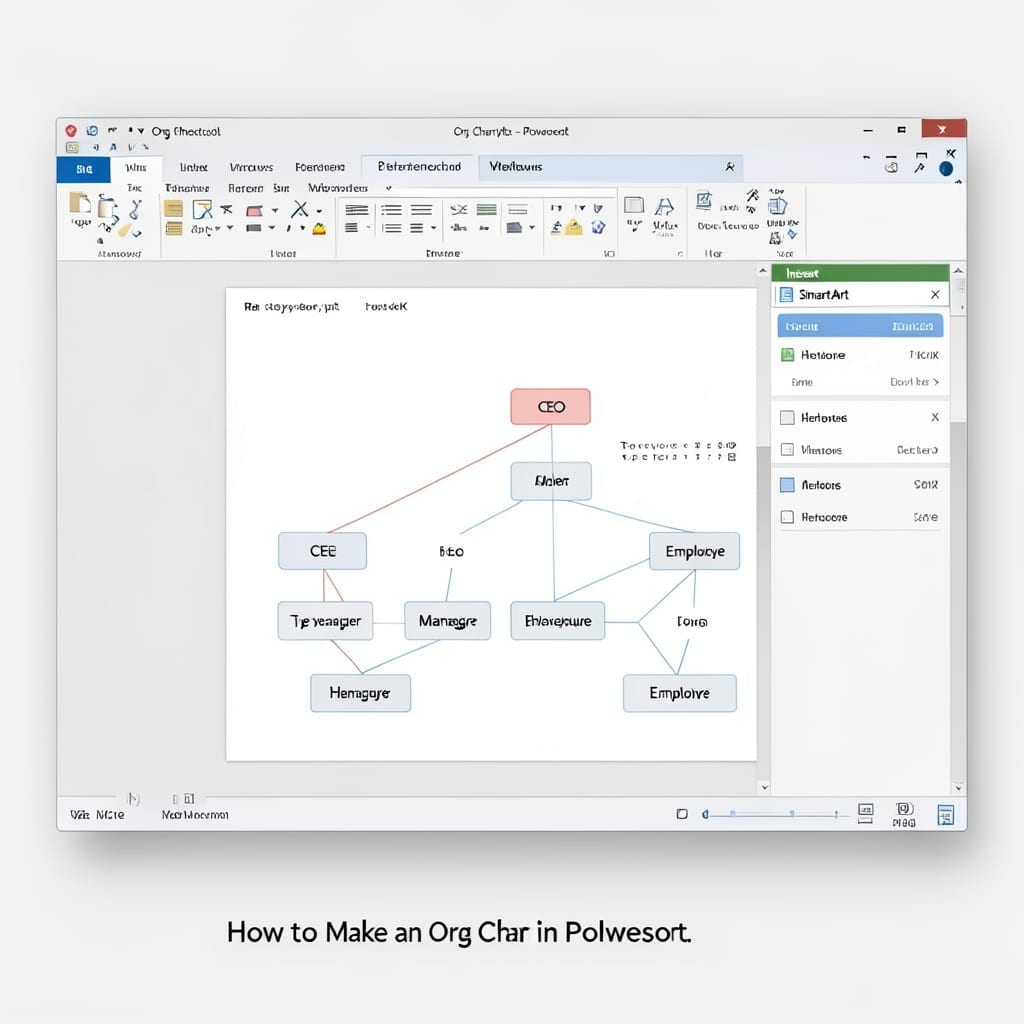
Task: Tick the Herlortes checkbox
Action: coord(788,417)
